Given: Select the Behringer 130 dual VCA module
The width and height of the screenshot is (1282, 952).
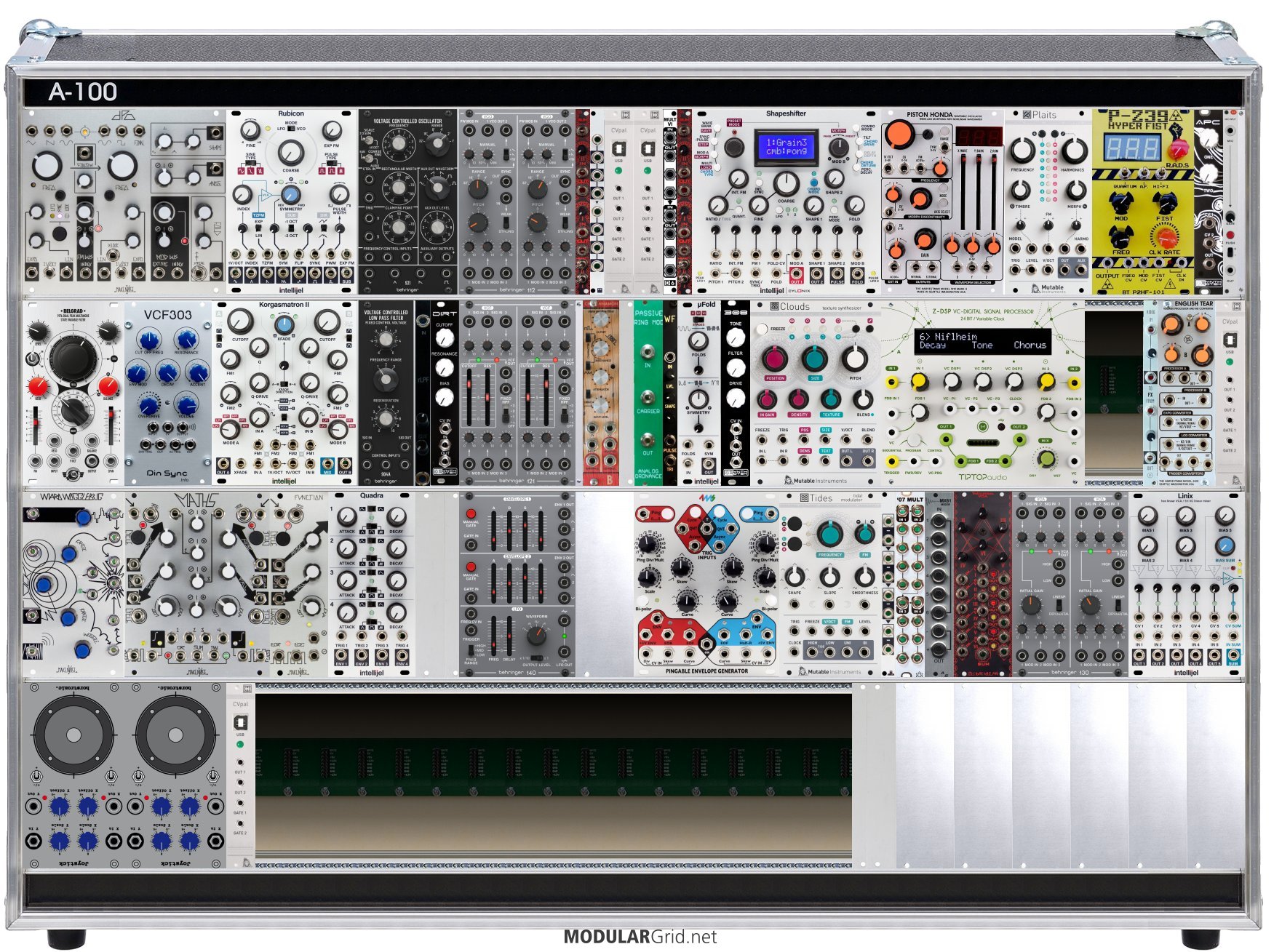Looking at the screenshot, I should tap(1070, 584).
